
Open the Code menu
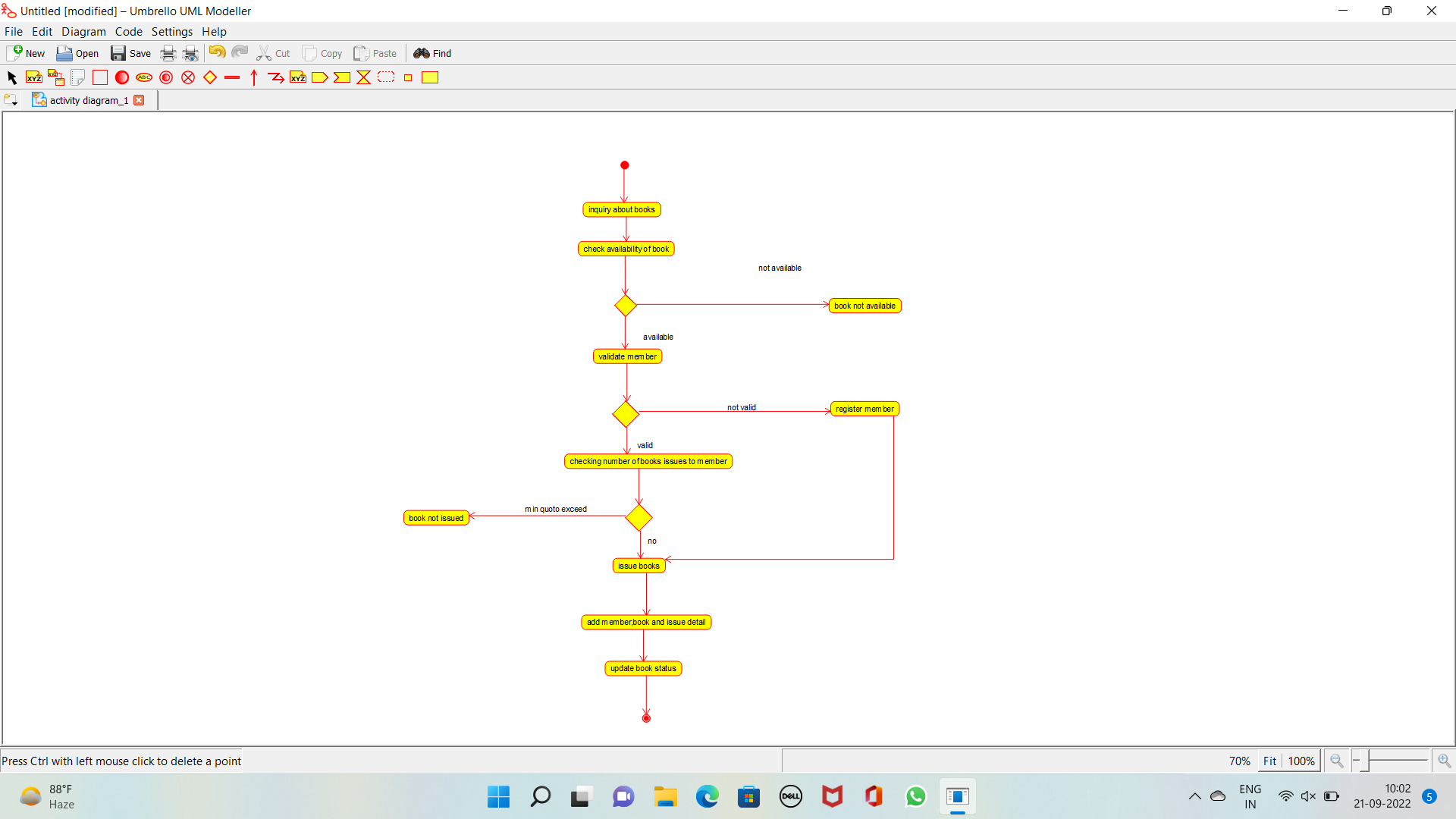pos(128,31)
